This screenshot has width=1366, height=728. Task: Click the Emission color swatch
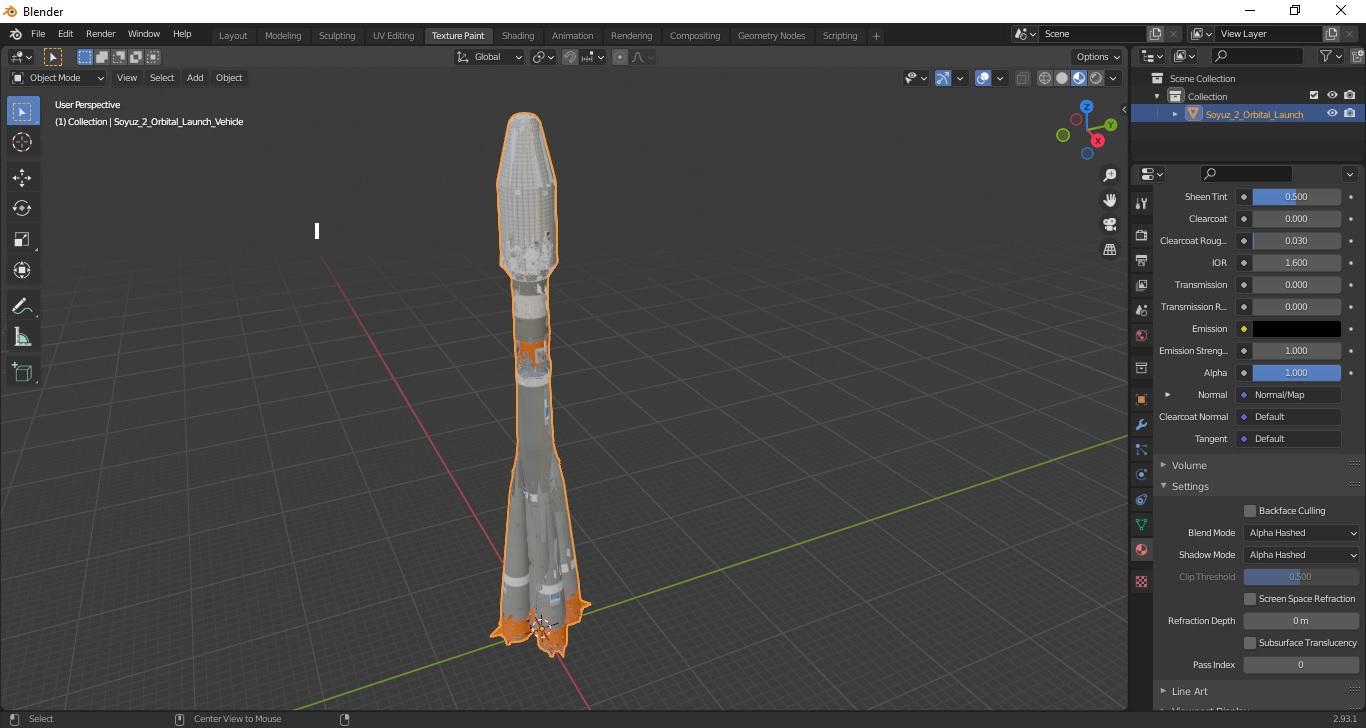click(1296, 329)
